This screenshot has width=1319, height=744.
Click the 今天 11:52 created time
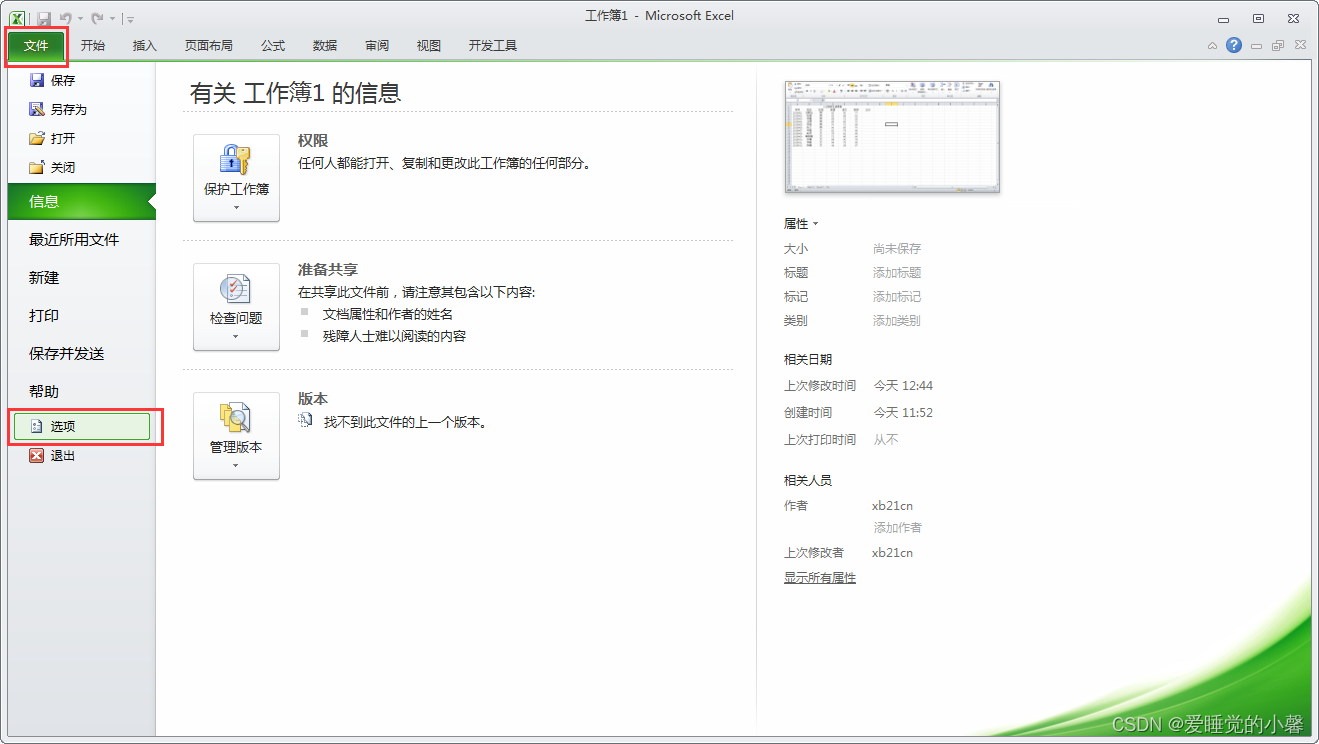point(903,412)
